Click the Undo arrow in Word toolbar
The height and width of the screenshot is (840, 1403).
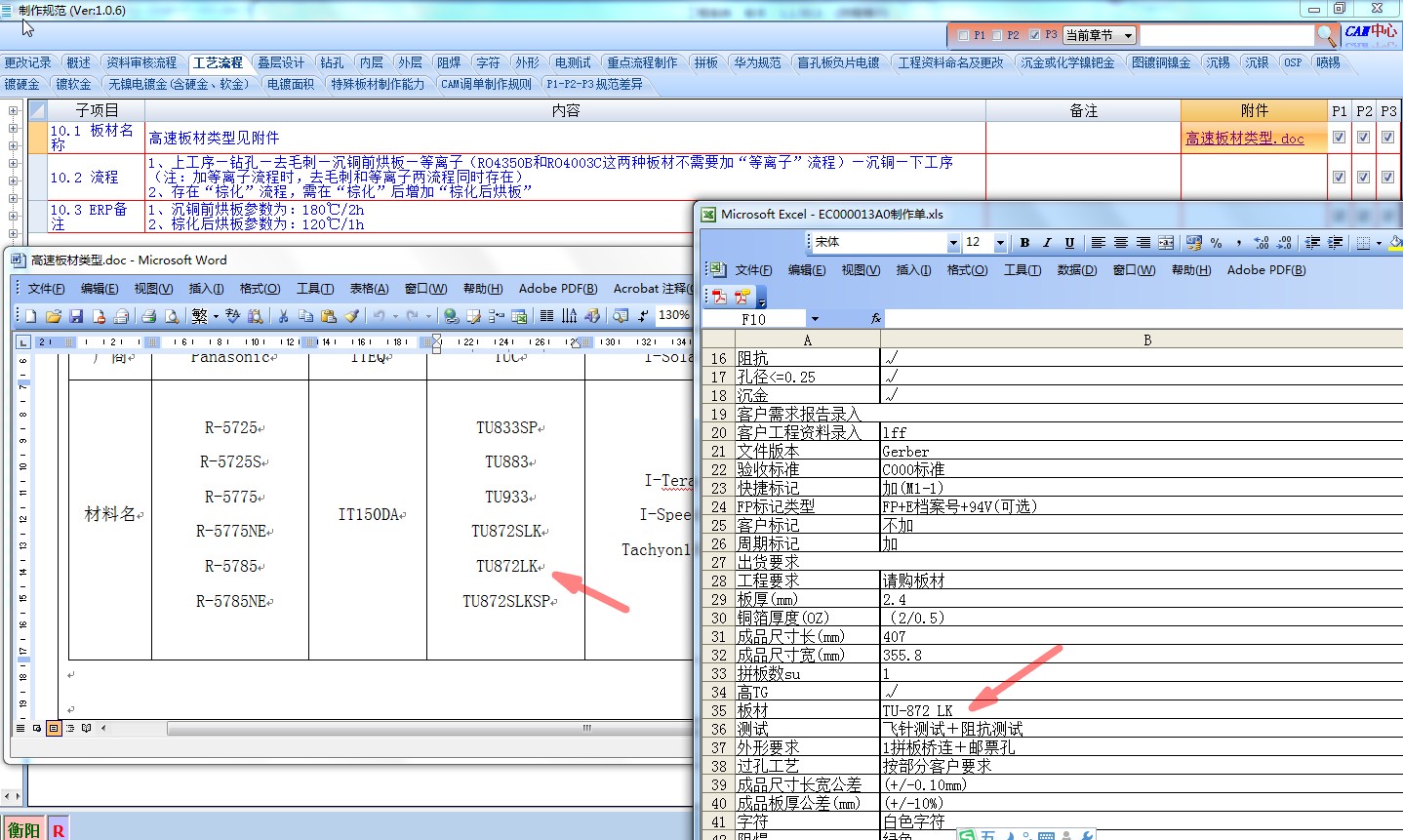380,316
